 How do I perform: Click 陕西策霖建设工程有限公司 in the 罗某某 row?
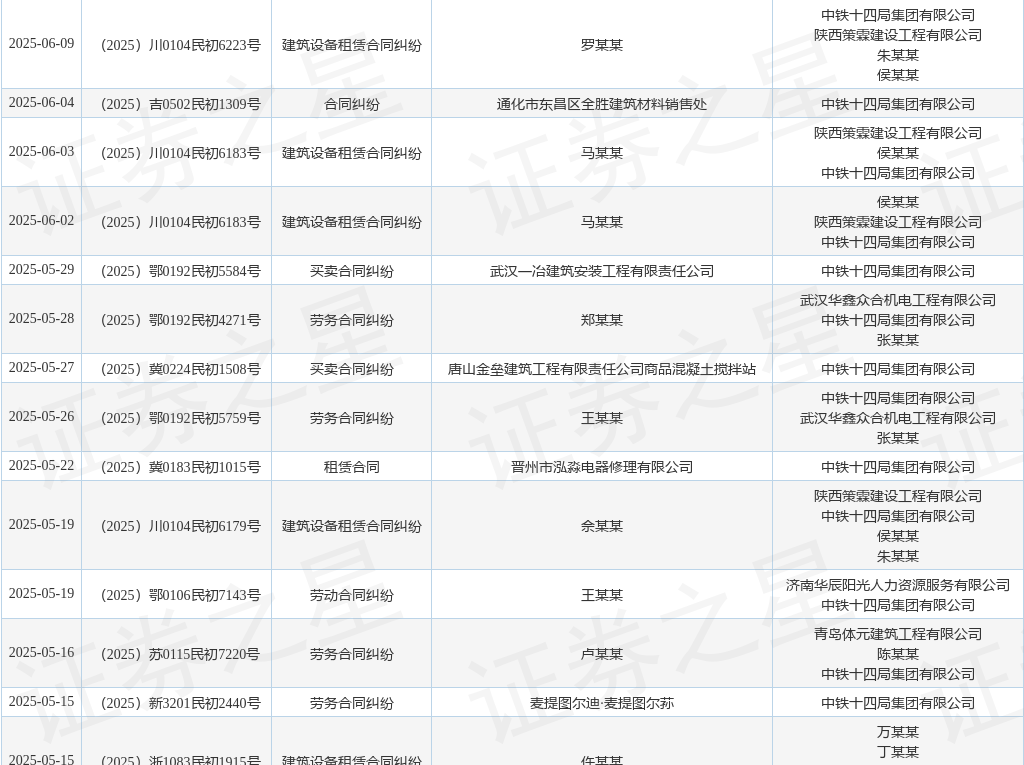[x=898, y=35]
